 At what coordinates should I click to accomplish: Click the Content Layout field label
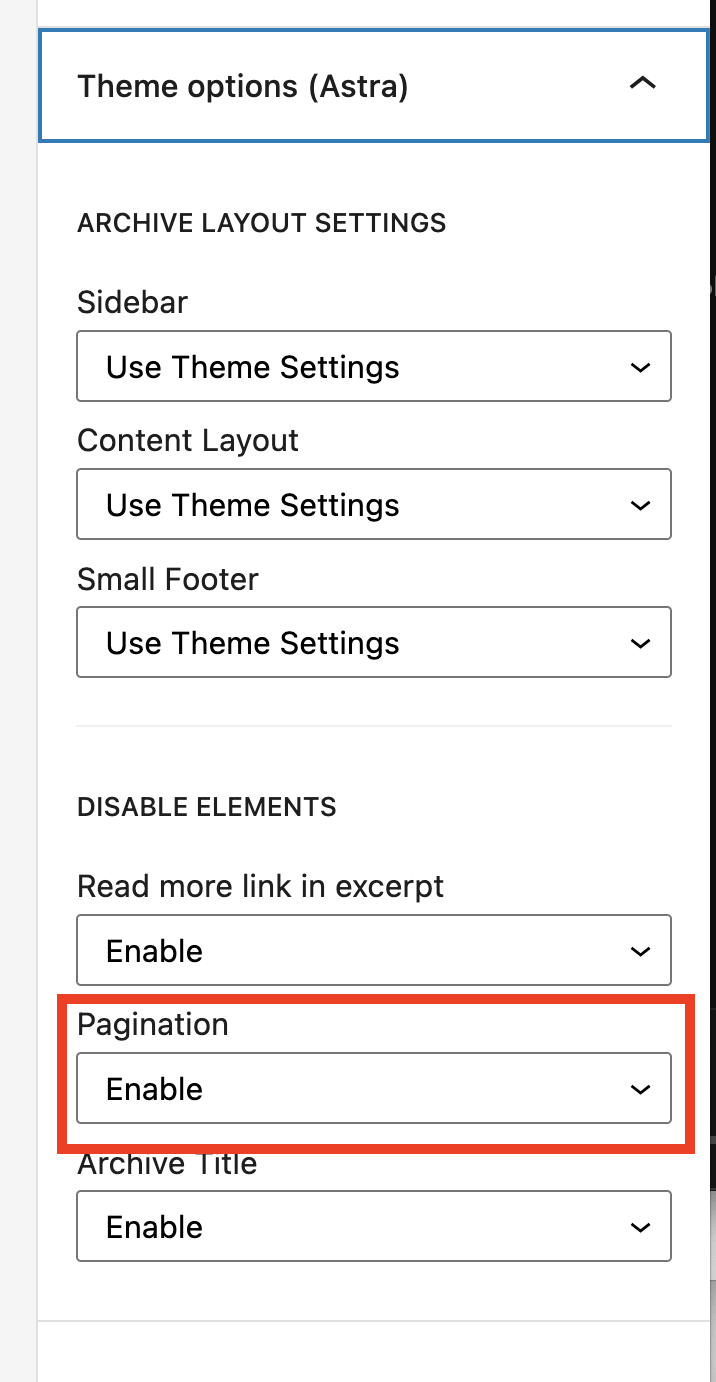pyautogui.click(x=188, y=441)
